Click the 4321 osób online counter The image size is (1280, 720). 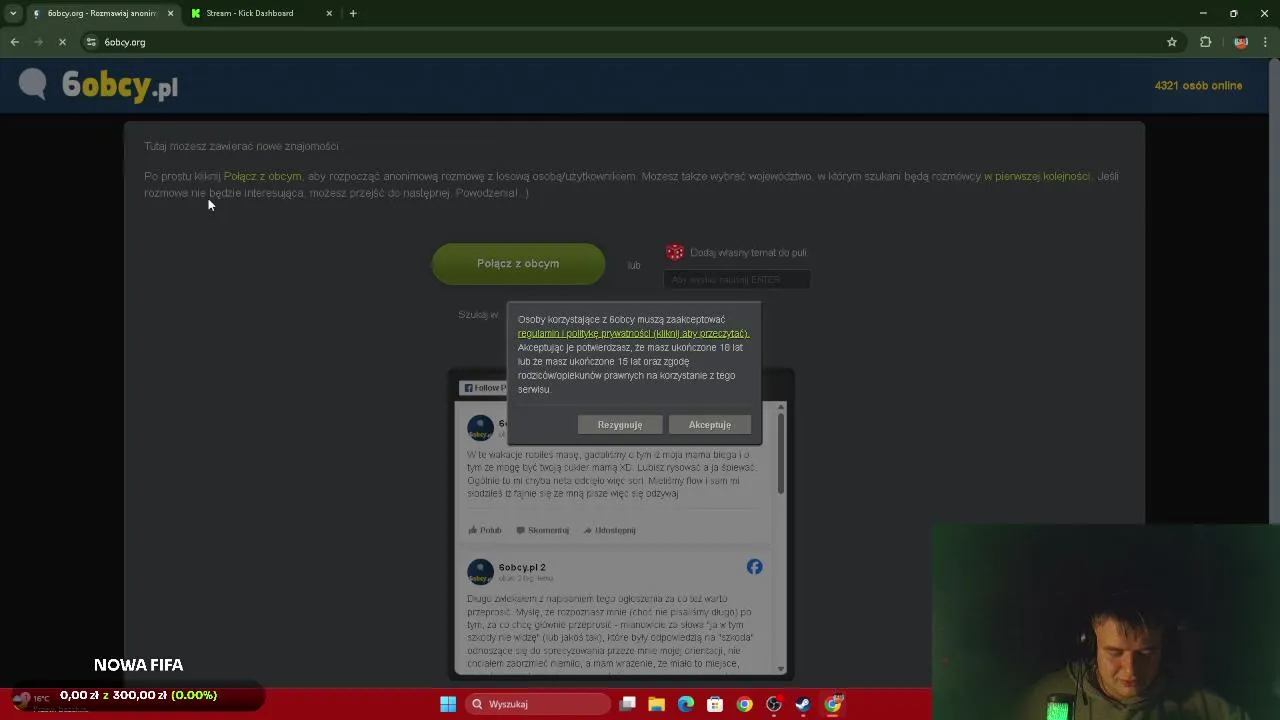(1198, 85)
